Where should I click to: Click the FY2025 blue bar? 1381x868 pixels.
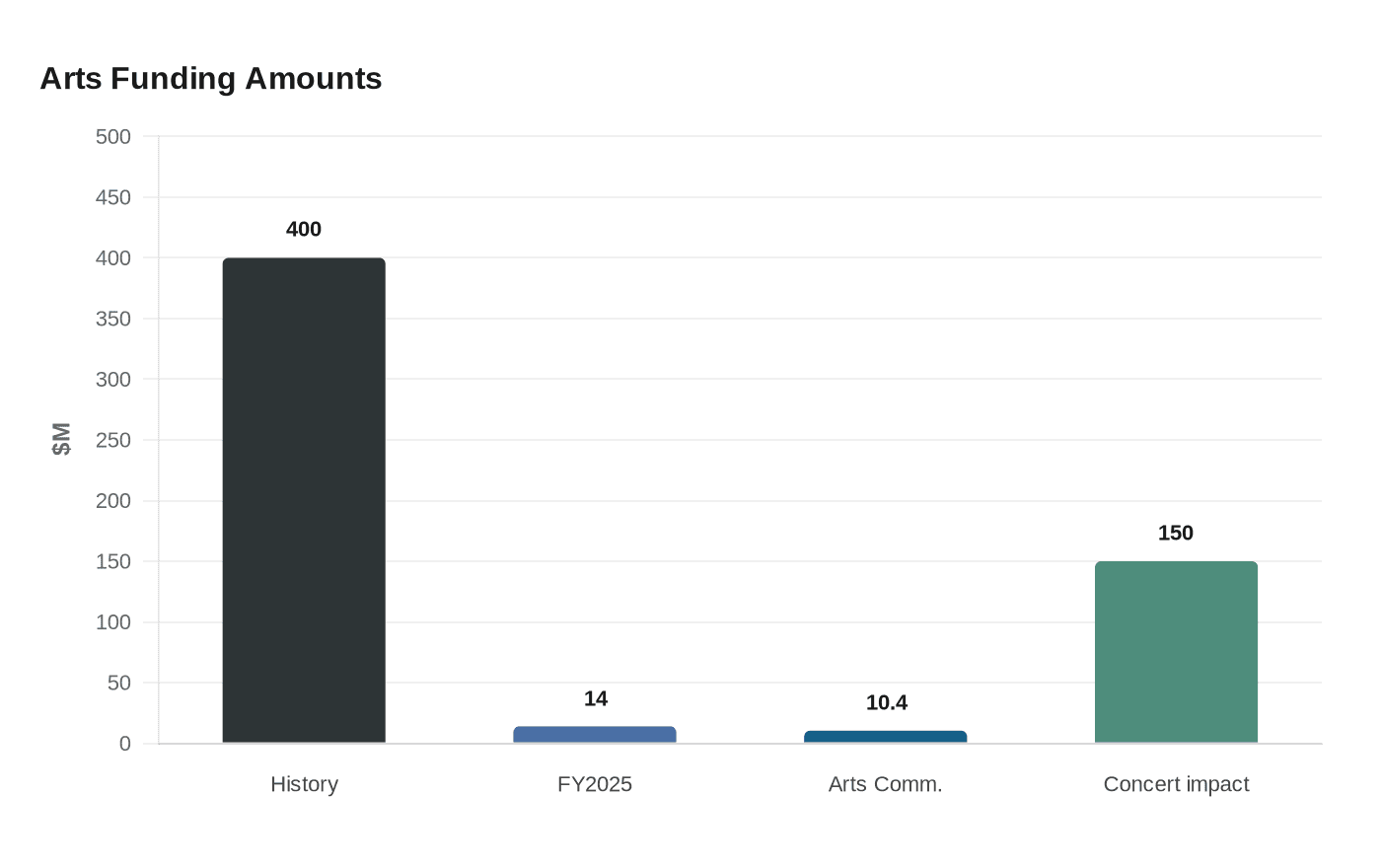click(x=594, y=734)
